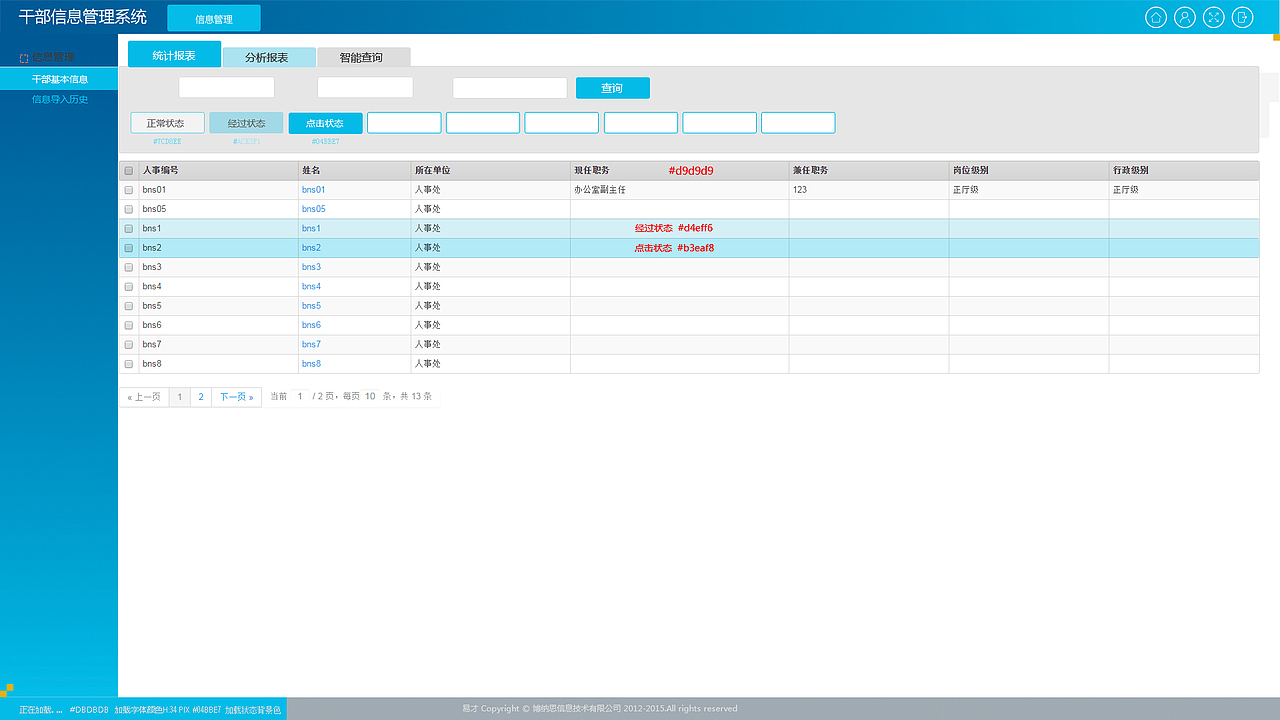1280x720 pixels.
Task: Open the bns05 name link
Action: click(x=313, y=209)
